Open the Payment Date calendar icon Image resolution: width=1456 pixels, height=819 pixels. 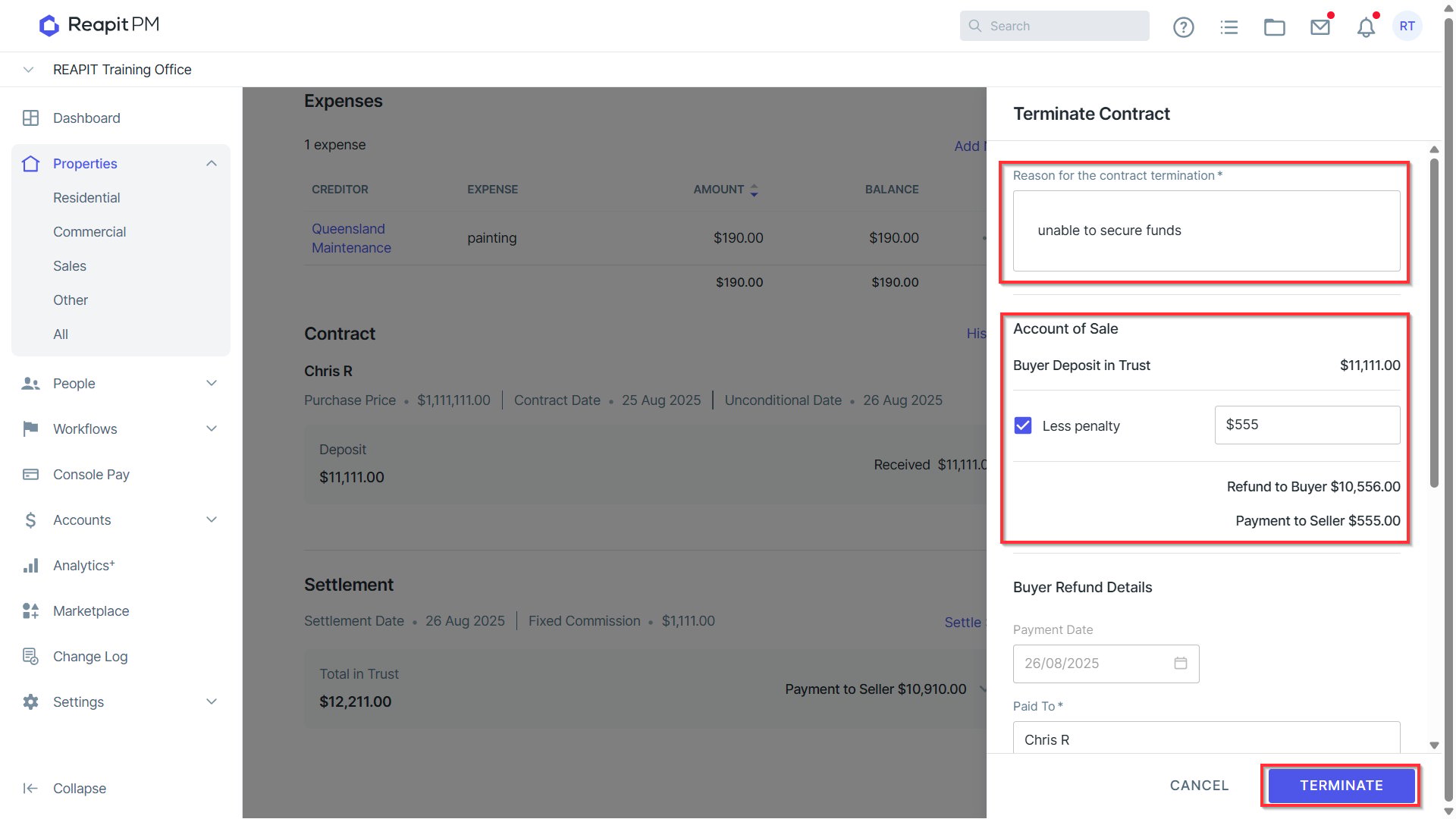1180,664
